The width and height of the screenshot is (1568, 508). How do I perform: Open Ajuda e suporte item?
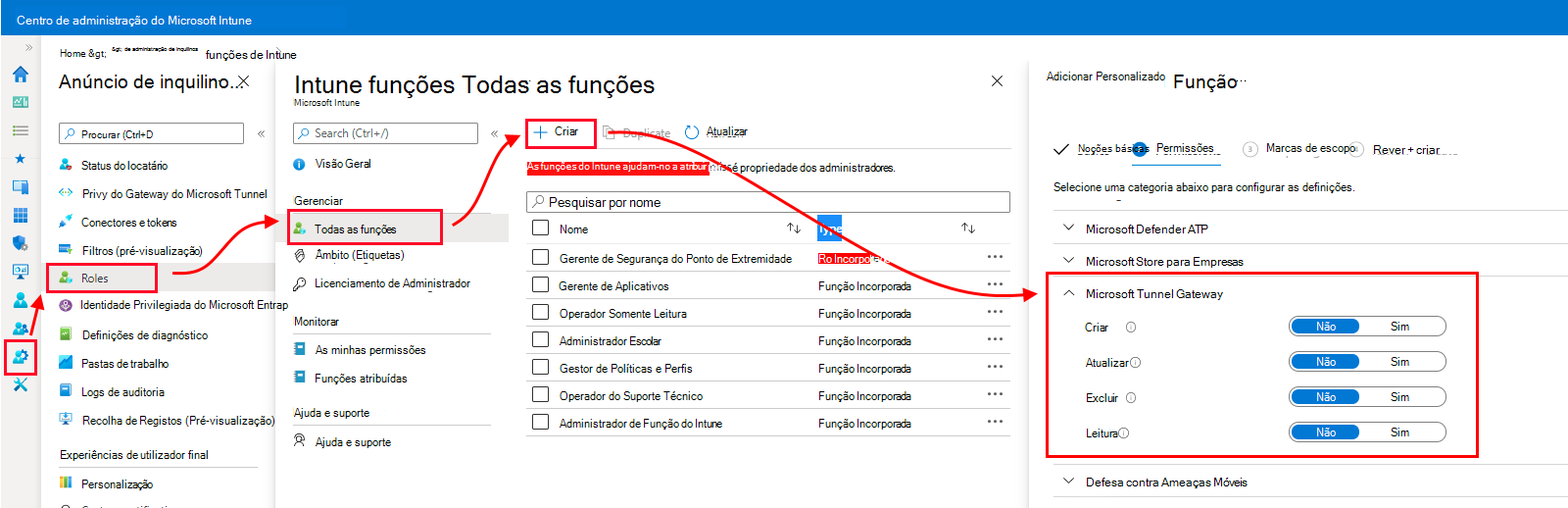353,442
